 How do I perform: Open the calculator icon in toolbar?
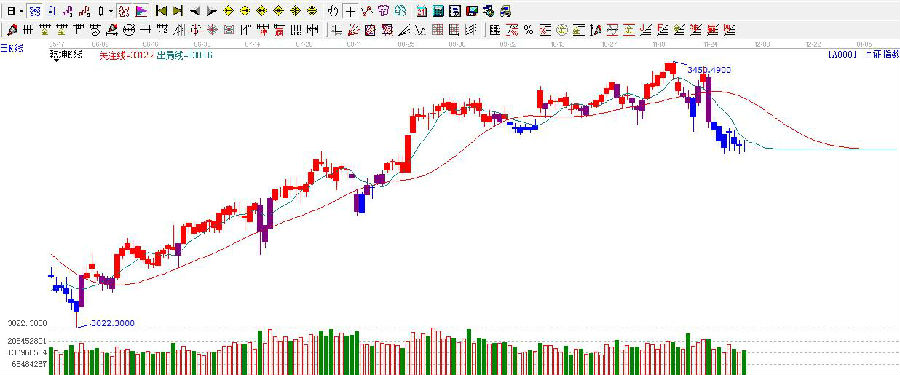coord(439,10)
